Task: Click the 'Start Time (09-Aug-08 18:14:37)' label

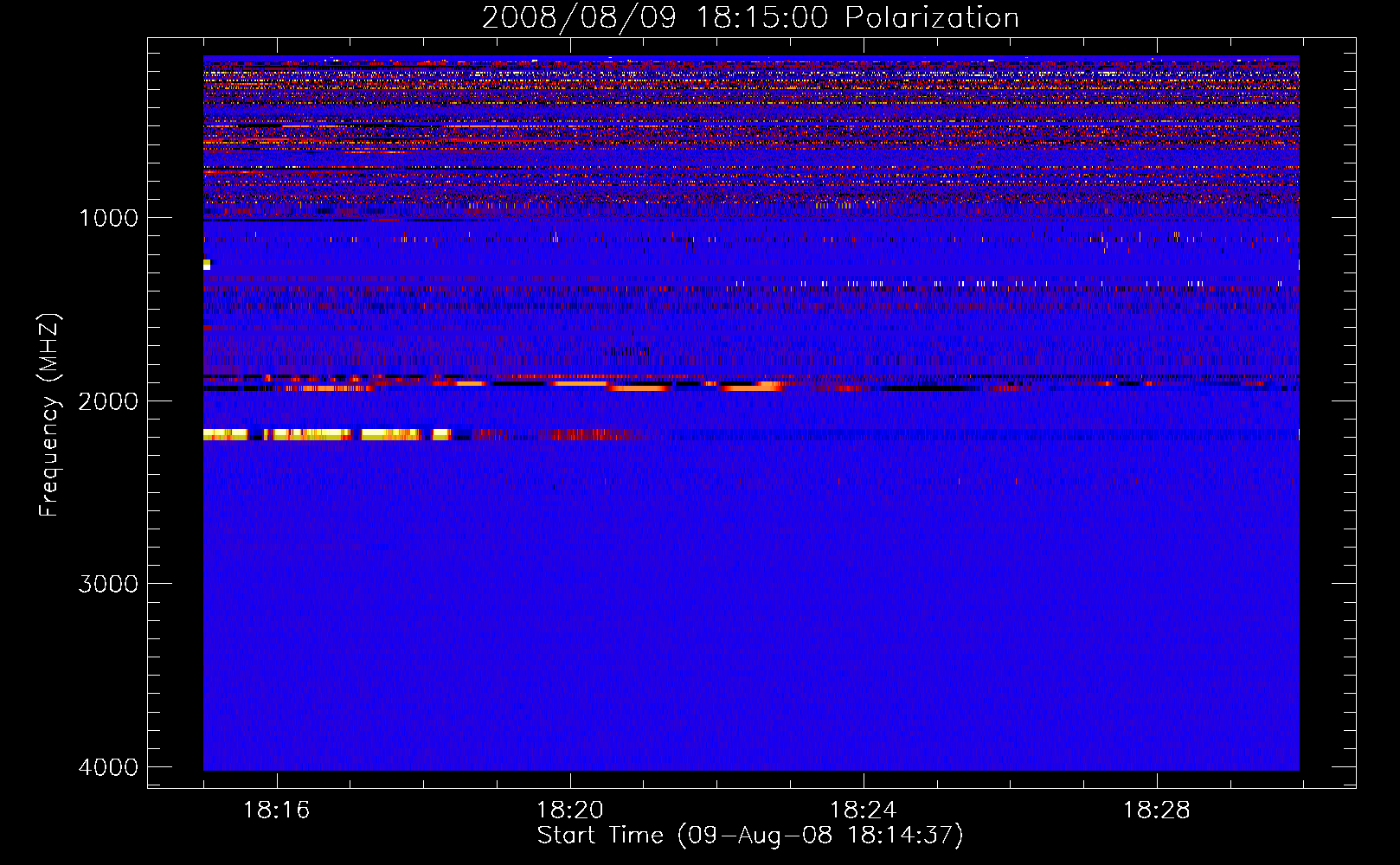Action: 750,836
